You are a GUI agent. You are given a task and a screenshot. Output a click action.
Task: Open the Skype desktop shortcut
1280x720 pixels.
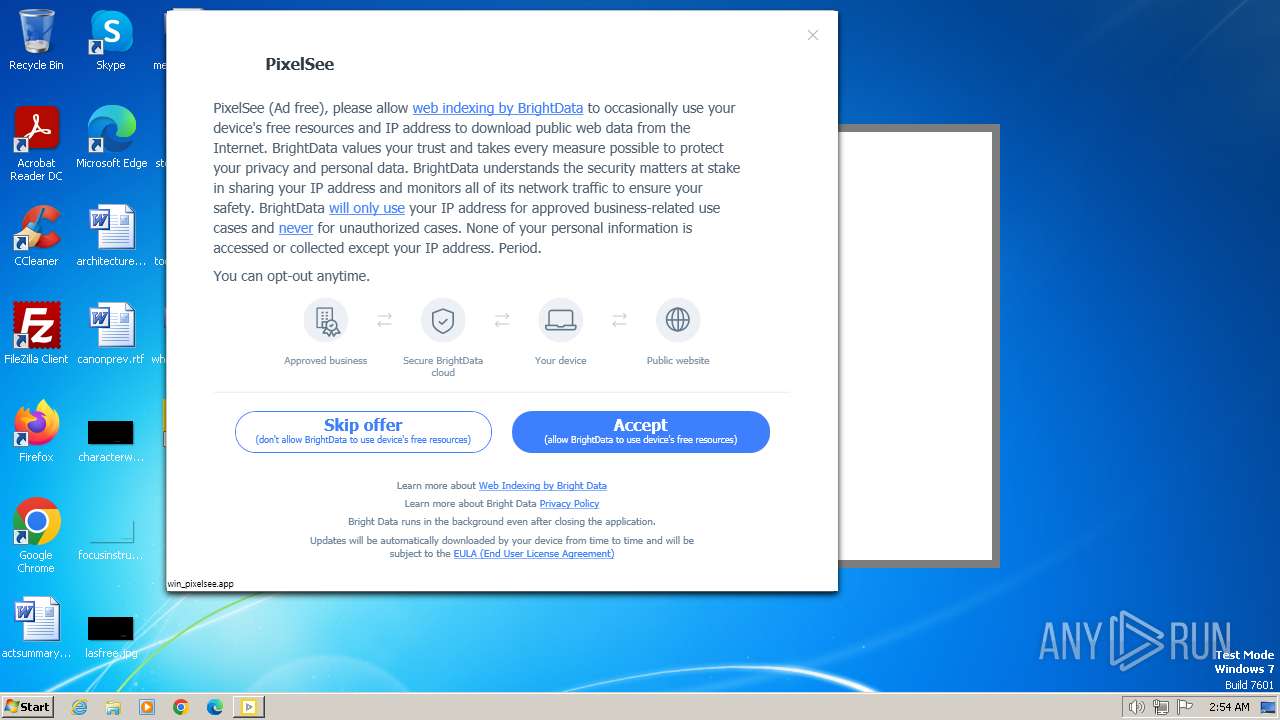coord(111,41)
